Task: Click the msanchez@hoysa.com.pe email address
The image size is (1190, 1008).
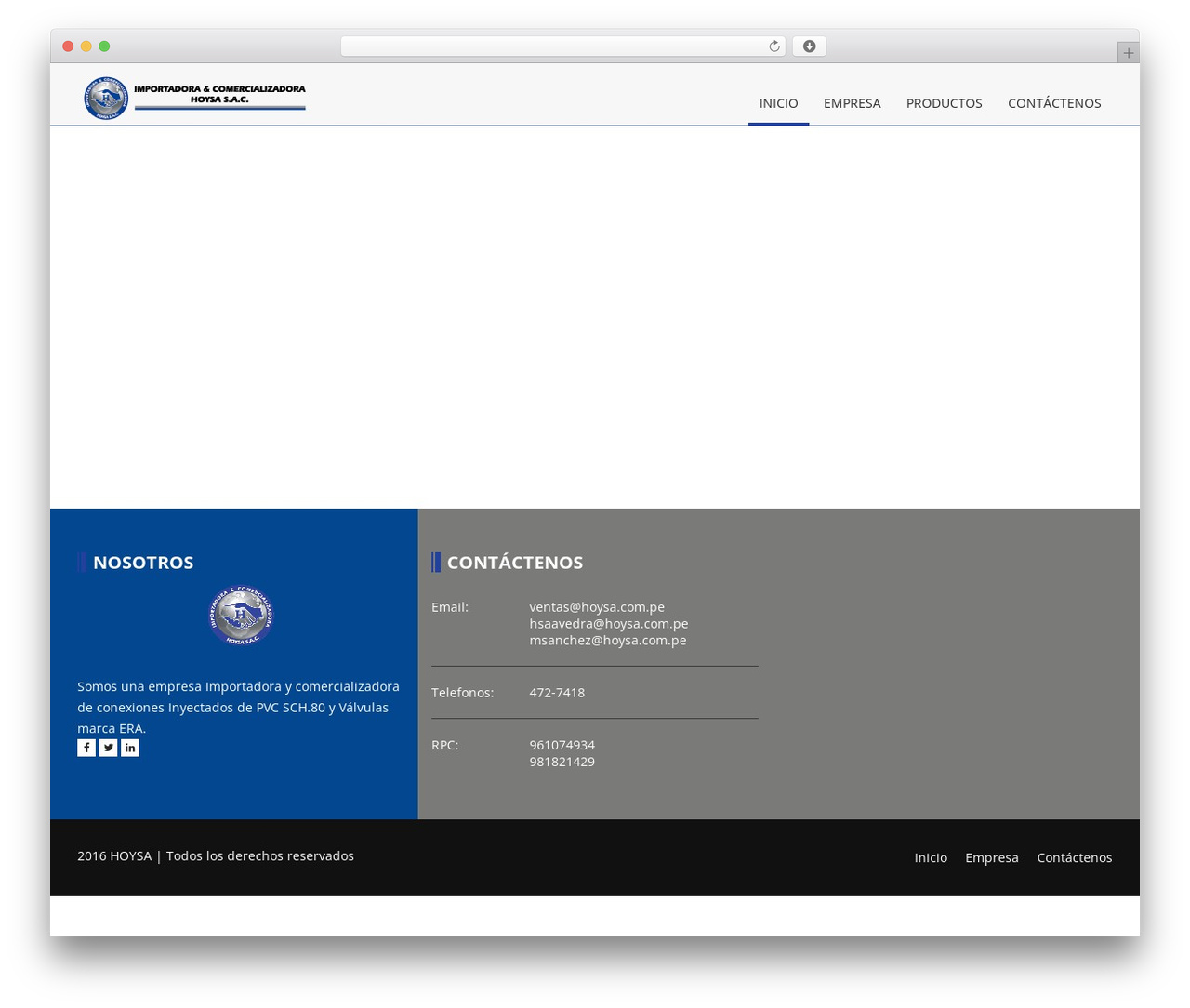Action: [608, 641]
